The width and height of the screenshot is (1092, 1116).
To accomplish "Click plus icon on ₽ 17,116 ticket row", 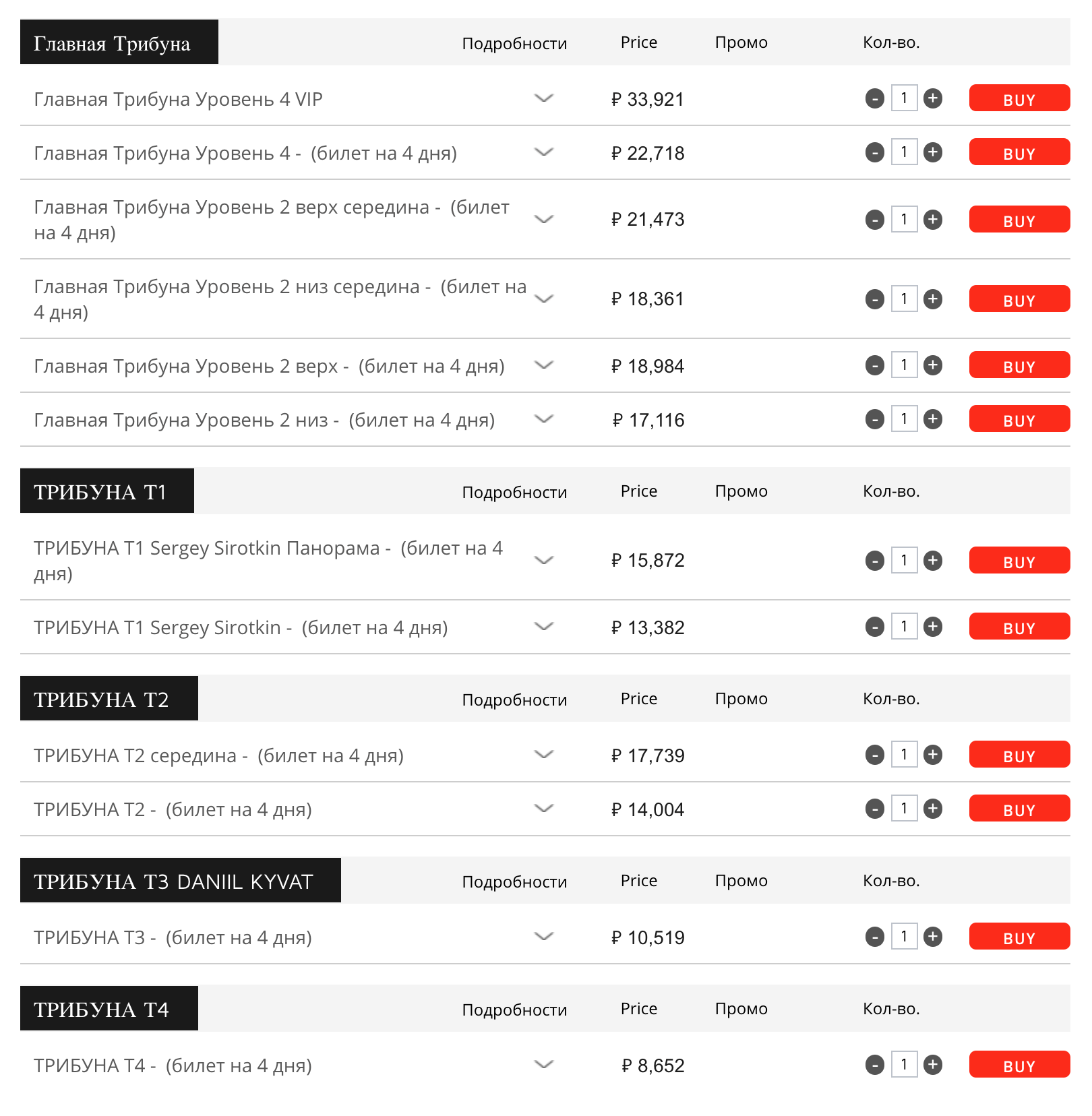I will coord(933,419).
